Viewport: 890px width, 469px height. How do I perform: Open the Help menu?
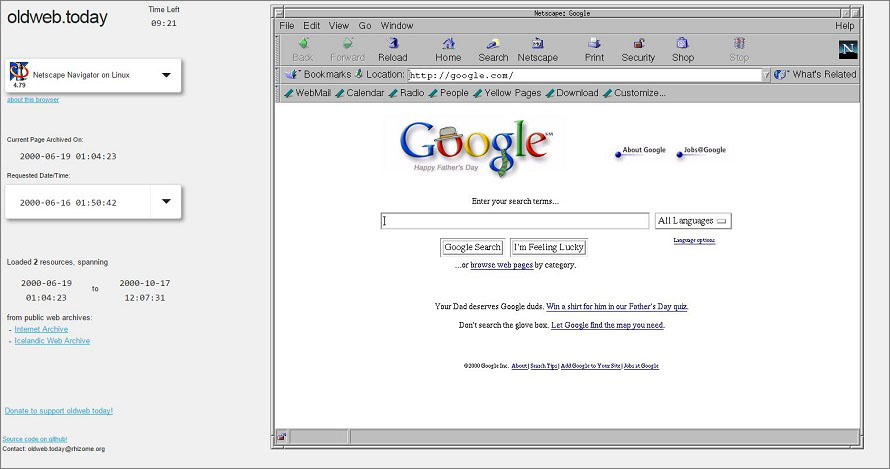pos(845,26)
